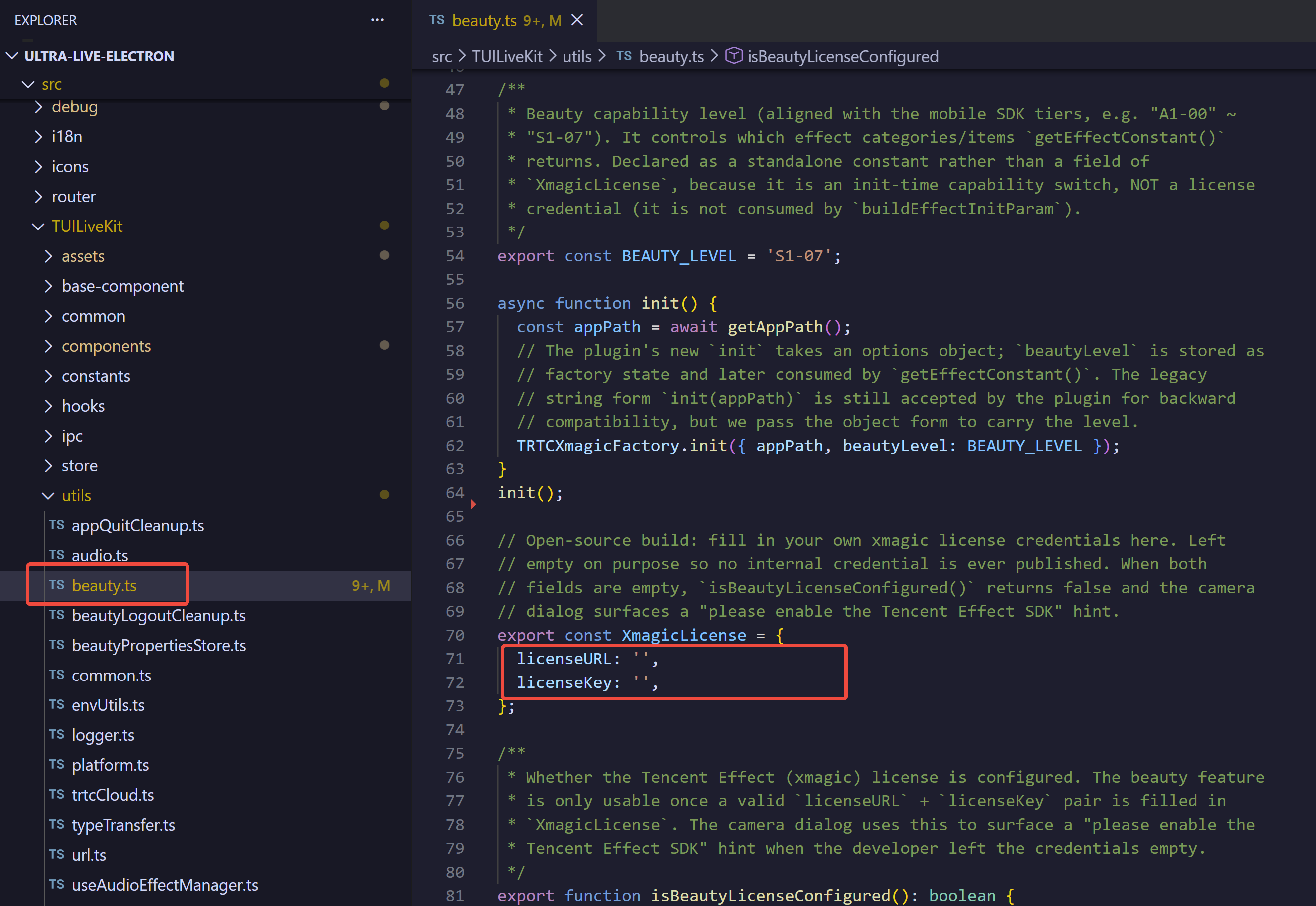Click the init(); call on line 64
This screenshot has height=906, width=1316.
pos(531,493)
